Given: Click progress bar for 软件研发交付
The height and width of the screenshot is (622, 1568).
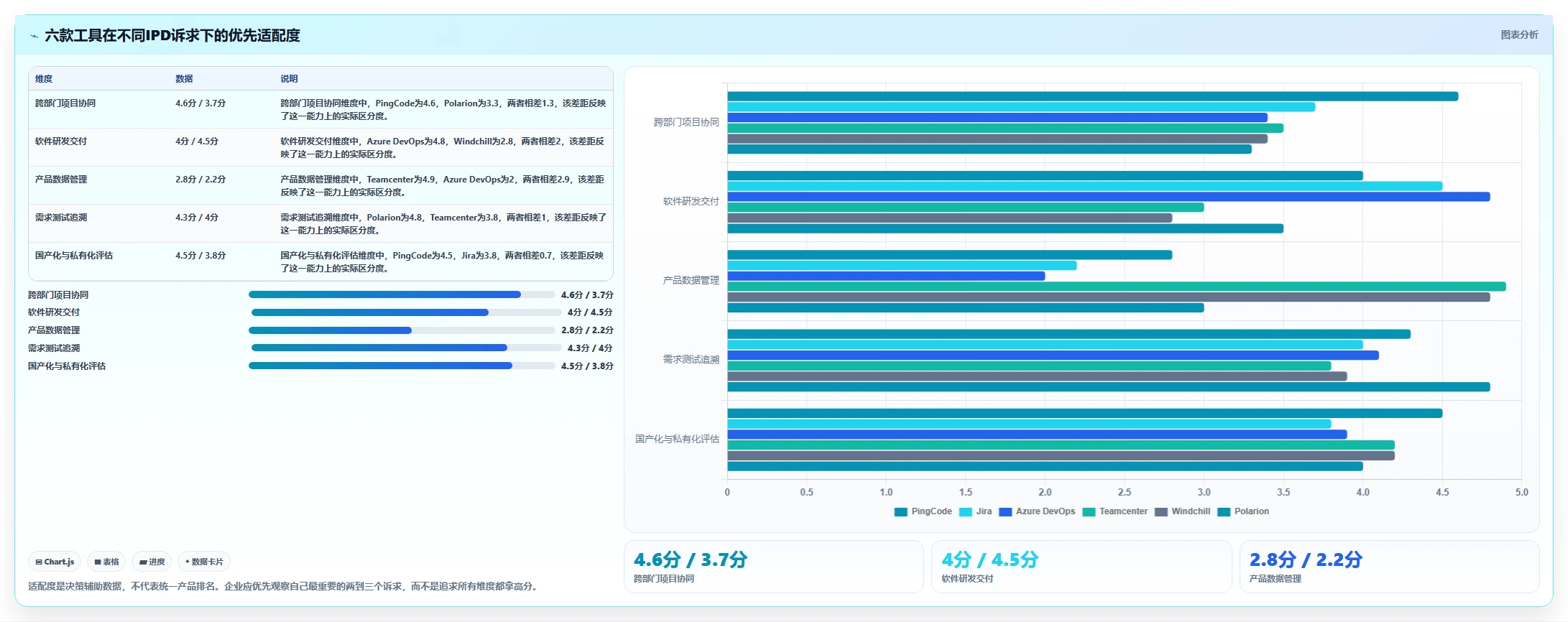Looking at the screenshot, I should (406, 312).
